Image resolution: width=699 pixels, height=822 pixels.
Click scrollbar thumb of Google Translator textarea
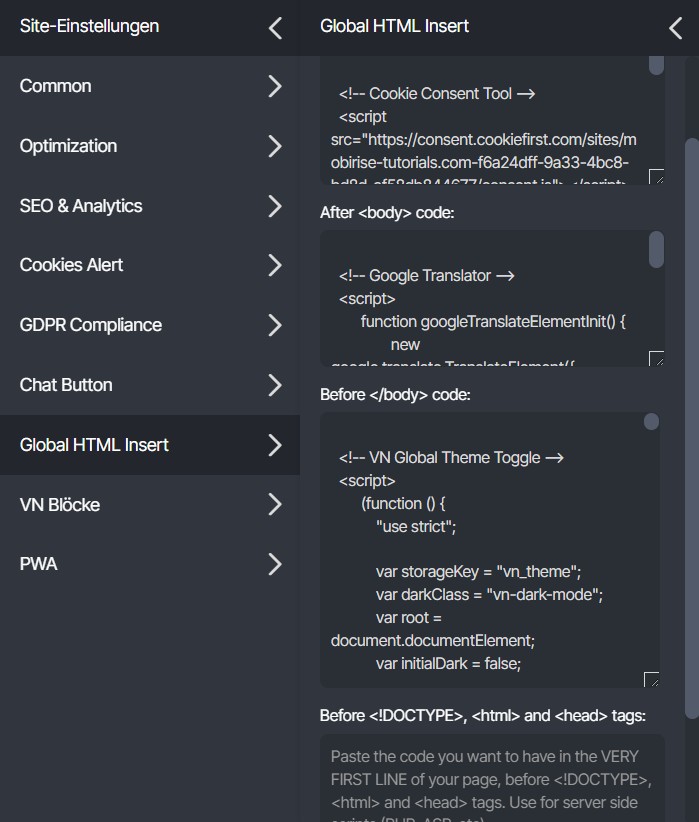pos(657,250)
